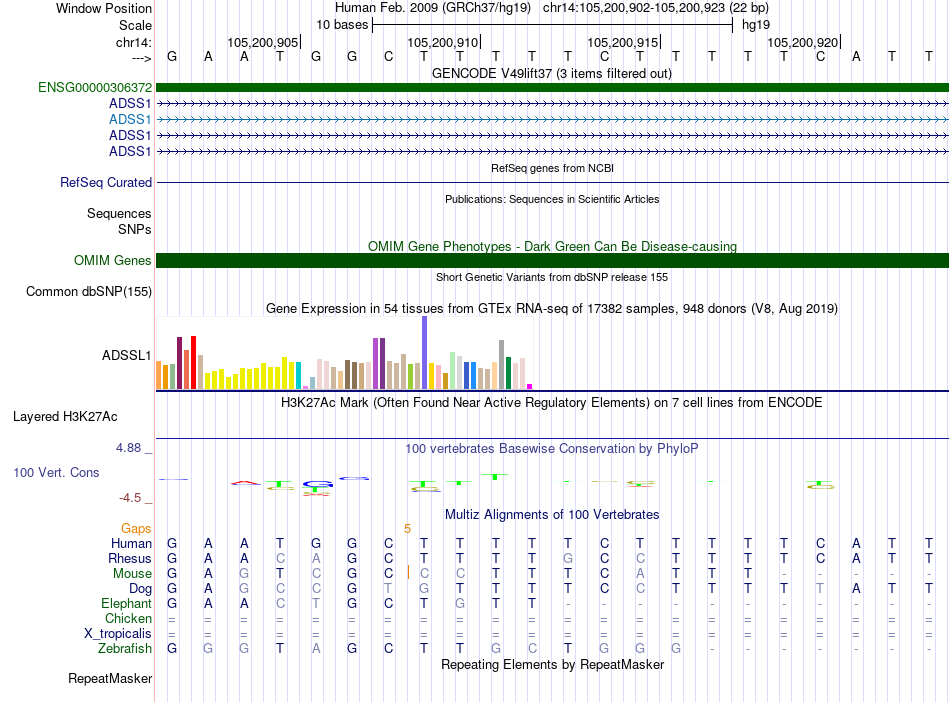Viewport: 950px width, 702px height.
Task: Click the GENCODE V49lift37 track title
Action: 551,73
